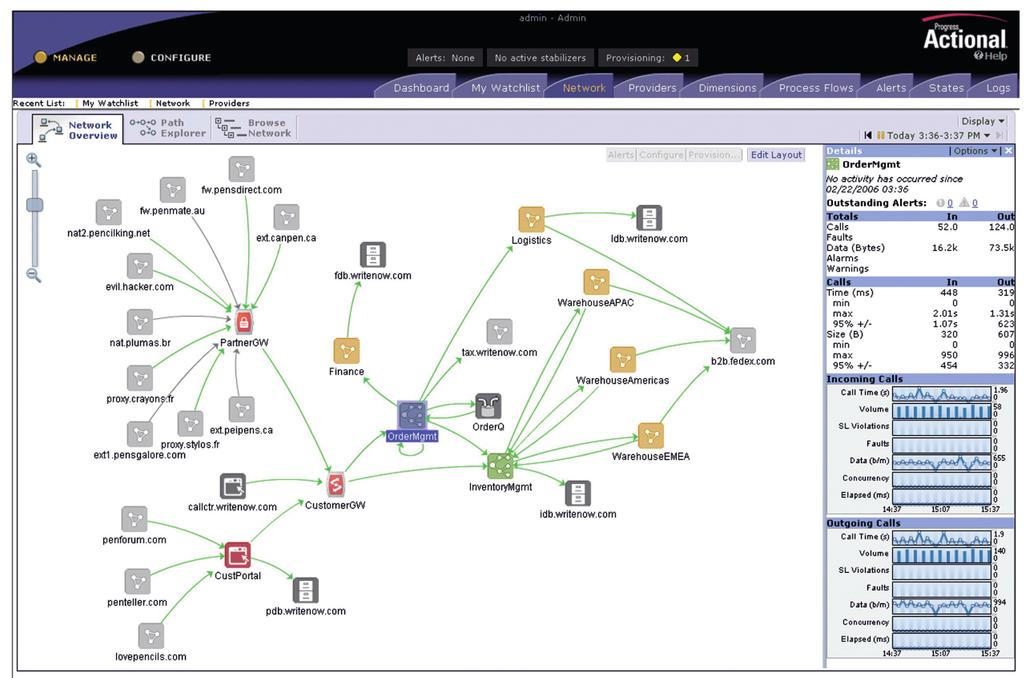This screenshot has height=678, width=1024.
Task: Open the Browse Network view
Action: [x=253, y=127]
